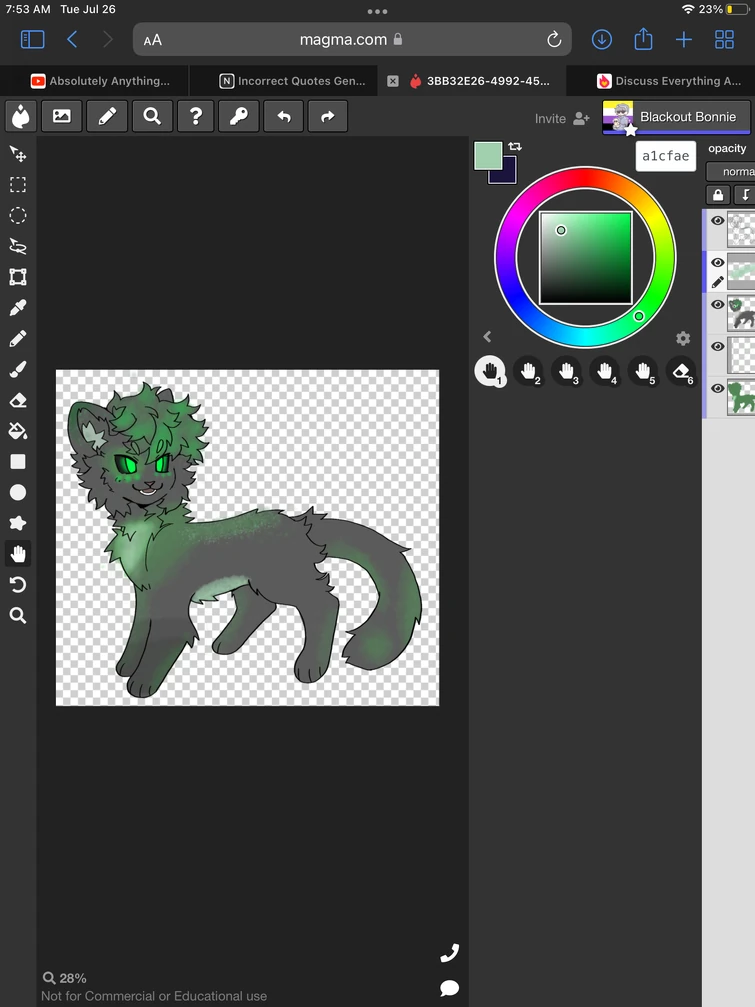Open Safari share sheet
This screenshot has height=1007, width=755.
tap(643, 39)
